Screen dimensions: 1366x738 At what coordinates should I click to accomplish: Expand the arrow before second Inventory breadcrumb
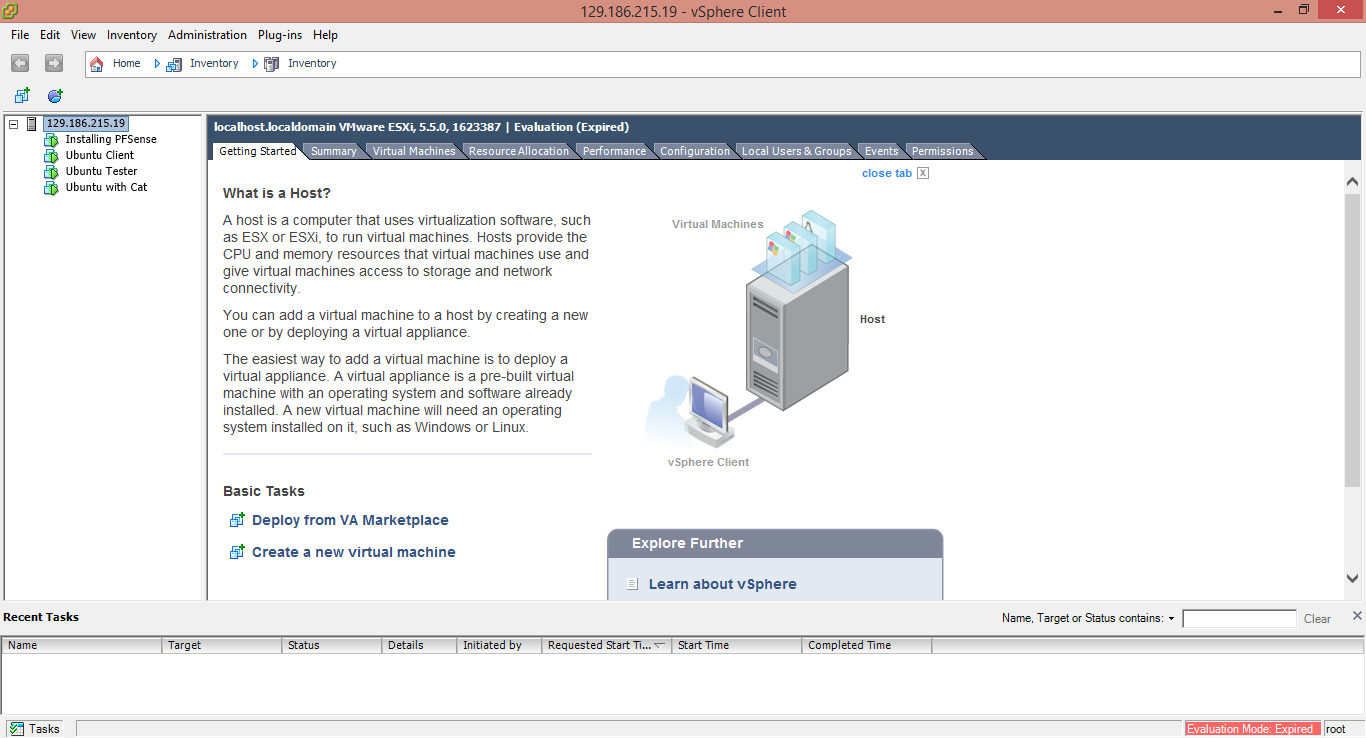click(x=255, y=64)
